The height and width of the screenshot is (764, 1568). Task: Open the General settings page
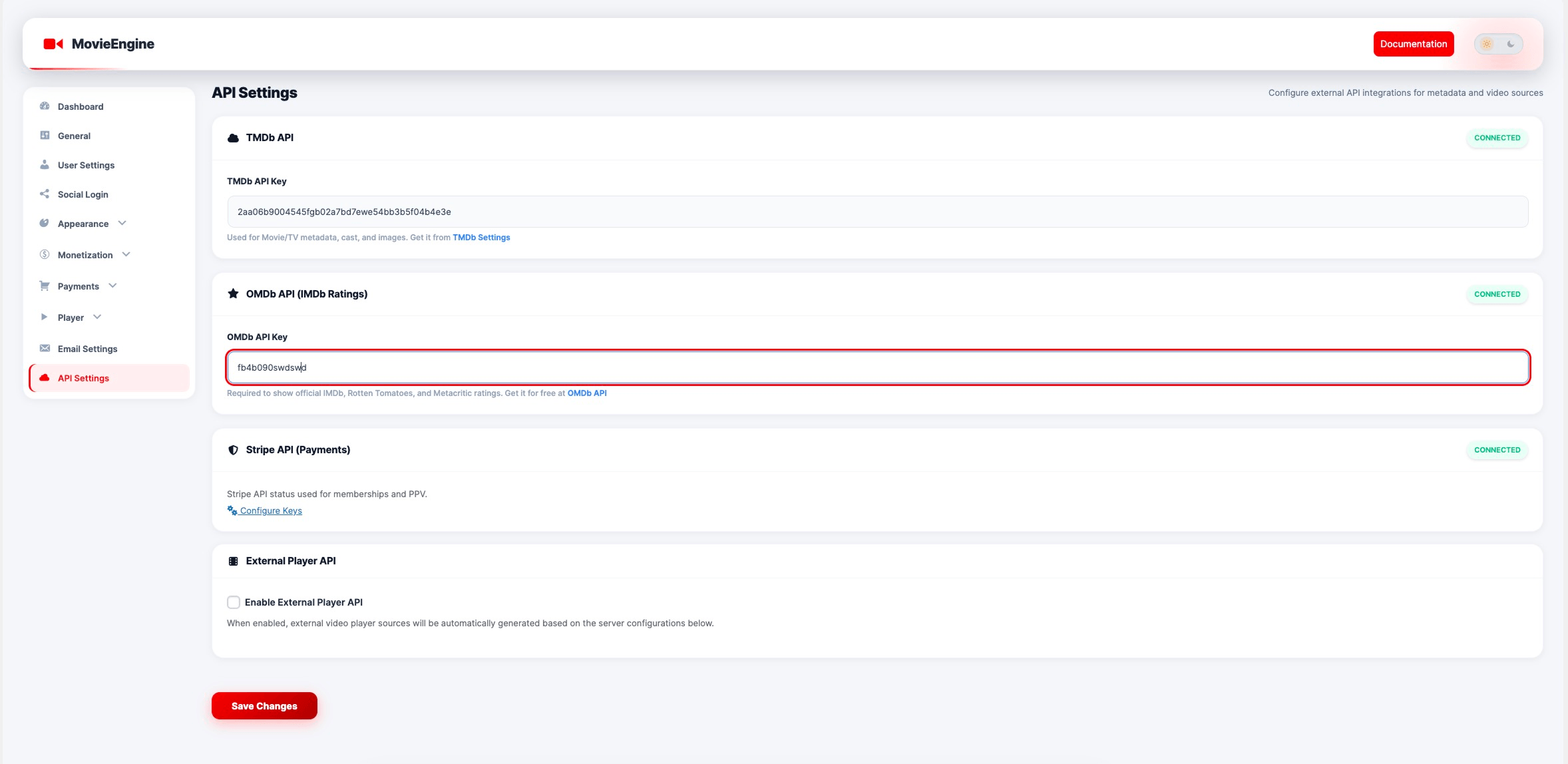[x=74, y=135]
